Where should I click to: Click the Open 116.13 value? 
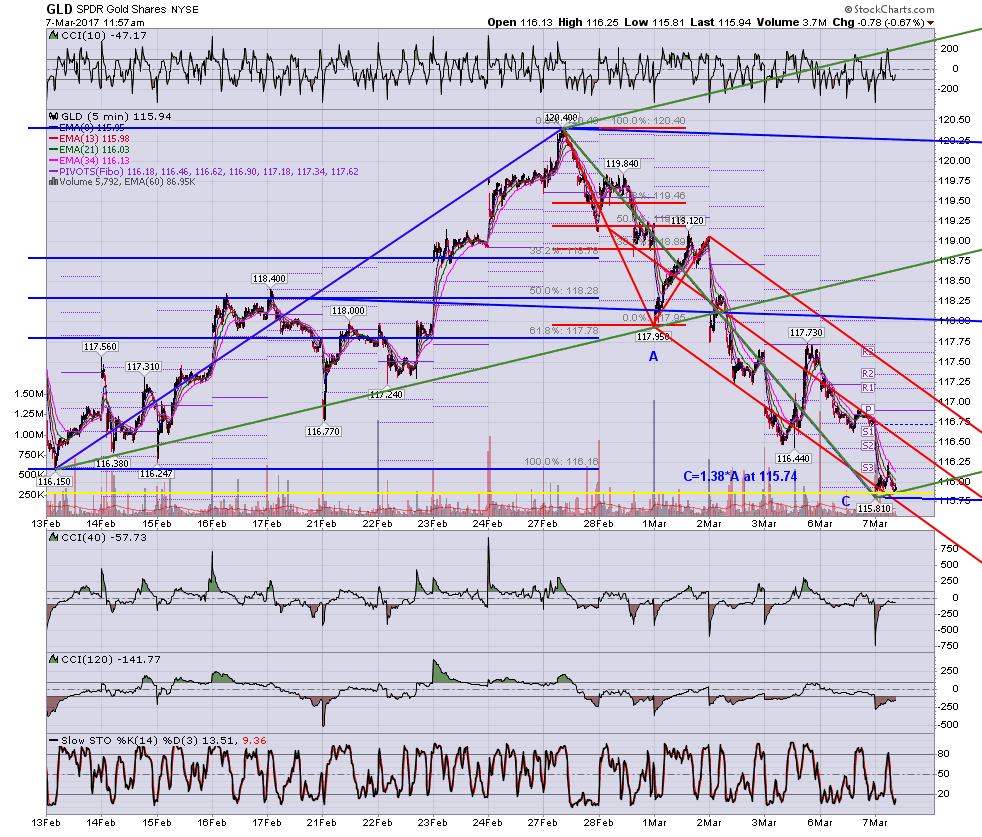pos(520,23)
